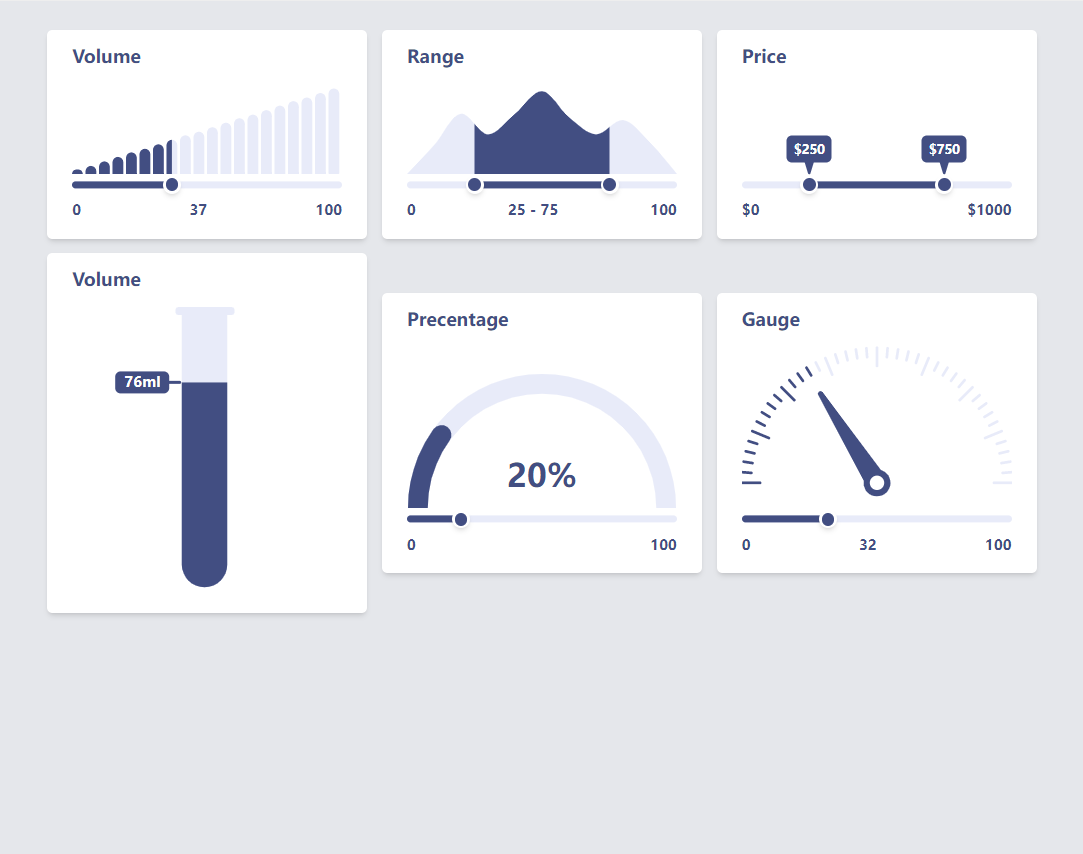The image size is (1083, 854).
Task: Click the lower handle of the Range slider
Action: click(x=475, y=184)
